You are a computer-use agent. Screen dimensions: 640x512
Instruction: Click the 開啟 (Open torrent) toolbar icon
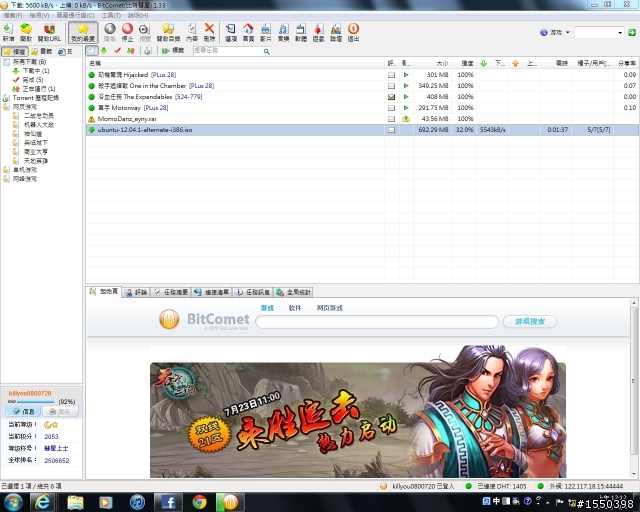click(26, 32)
